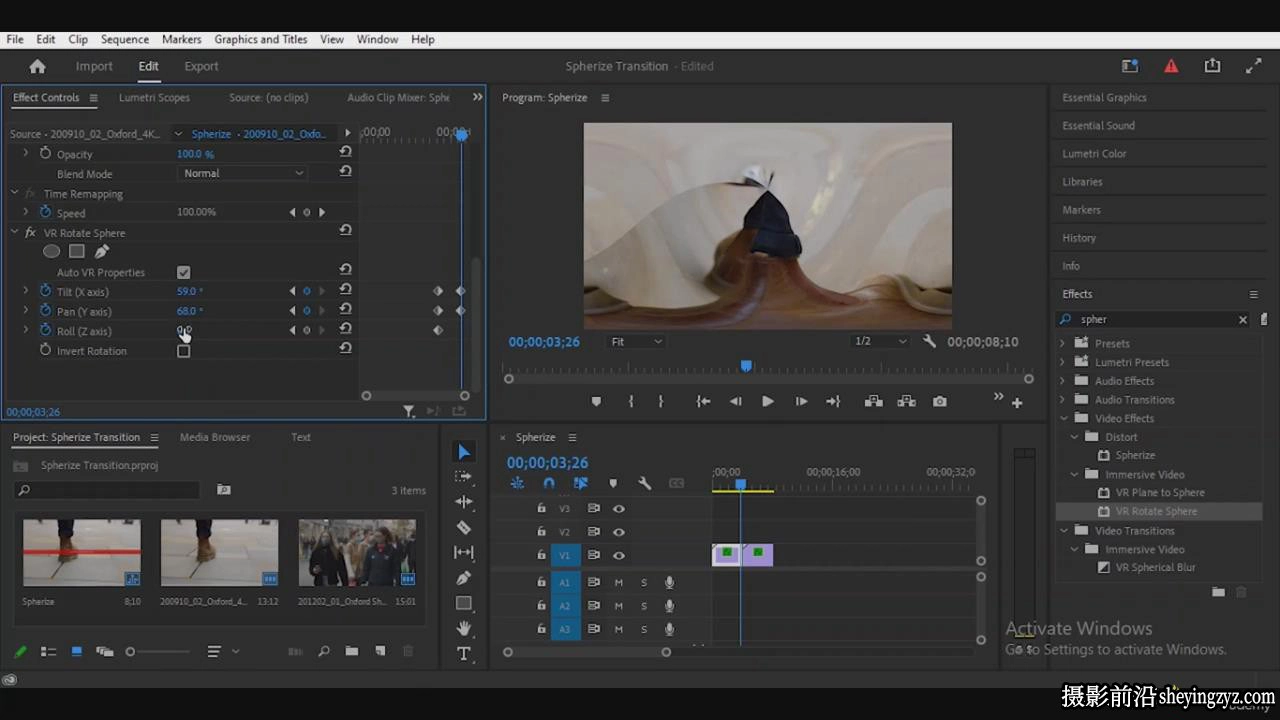1280x720 pixels.
Task: Select the Pen tool in toolbar
Action: point(463,578)
